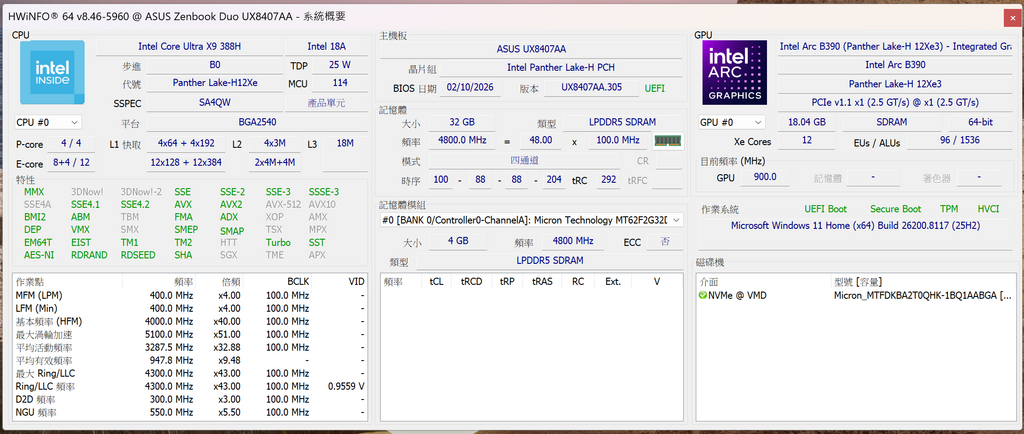
Task: Click the 作業點 column header
Action: tap(68, 282)
